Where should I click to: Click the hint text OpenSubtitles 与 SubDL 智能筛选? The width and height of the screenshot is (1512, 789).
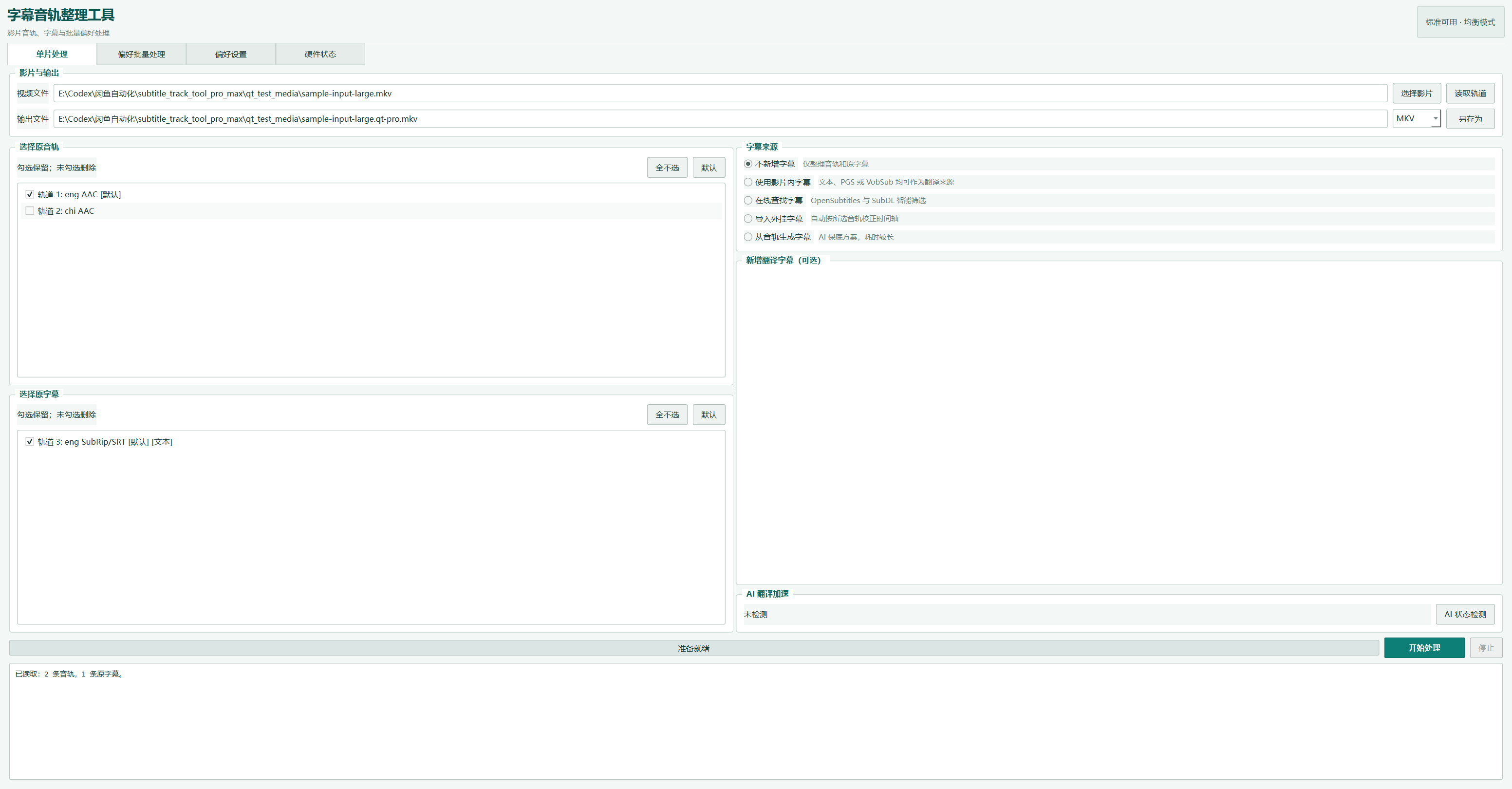tap(868, 200)
